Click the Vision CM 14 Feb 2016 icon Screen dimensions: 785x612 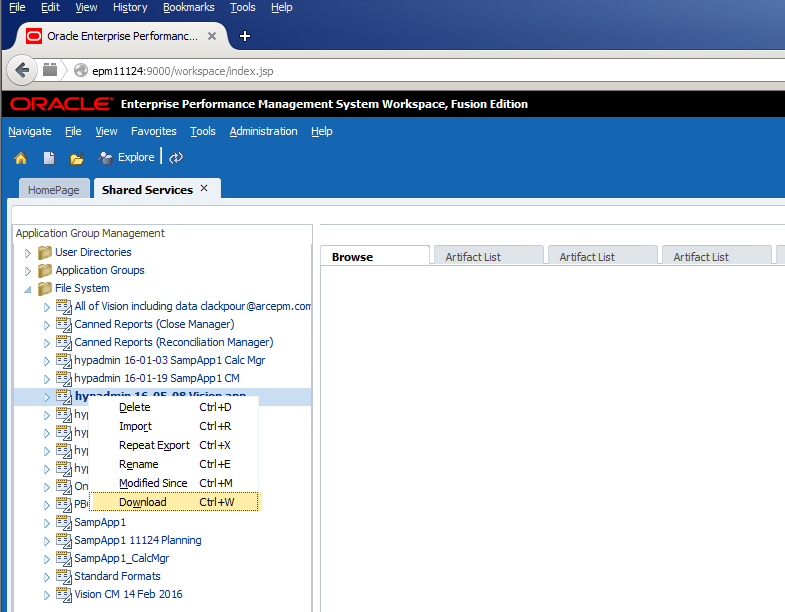(64, 594)
